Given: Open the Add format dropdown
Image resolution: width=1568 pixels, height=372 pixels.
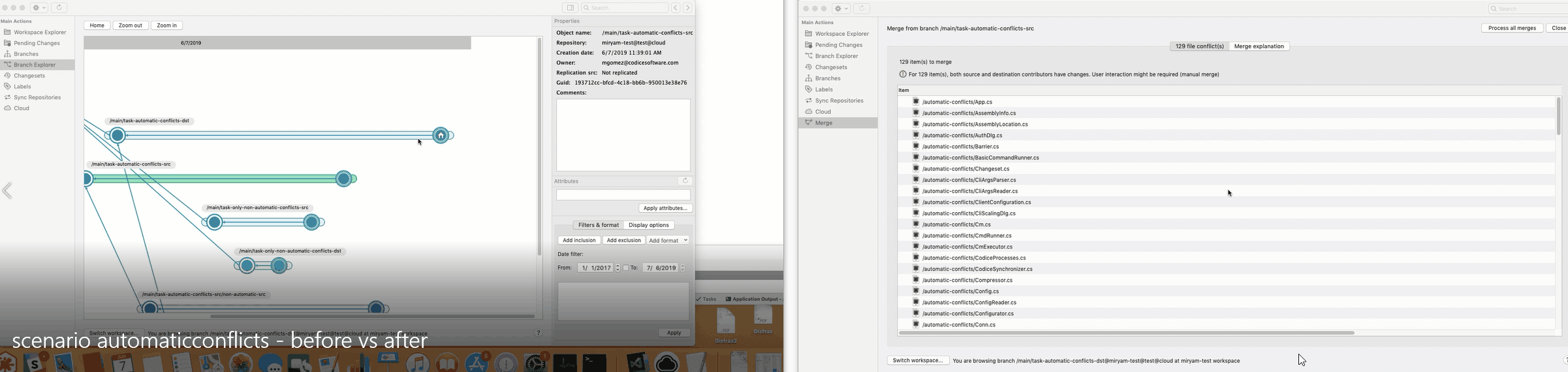Looking at the screenshot, I should pyautogui.click(x=668, y=240).
